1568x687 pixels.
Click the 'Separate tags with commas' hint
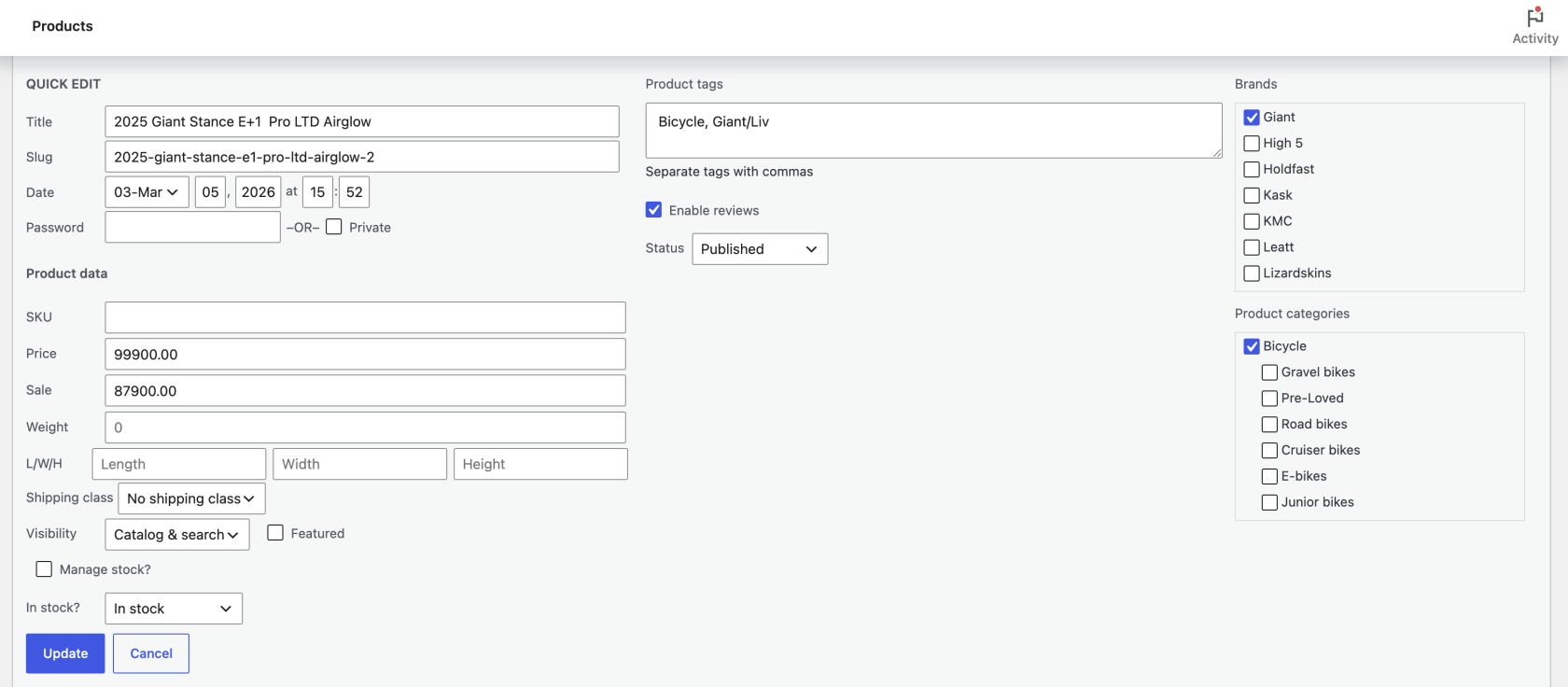[729, 172]
